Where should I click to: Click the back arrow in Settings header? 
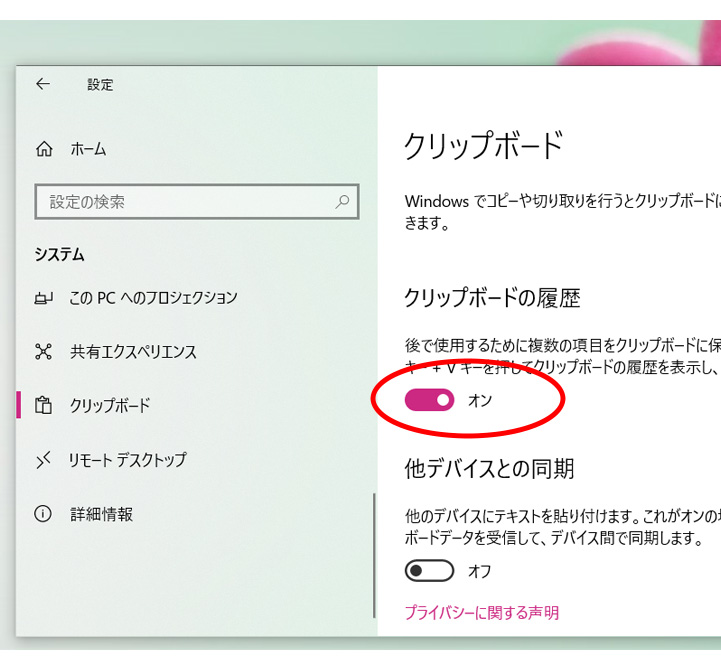coord(42,85)
